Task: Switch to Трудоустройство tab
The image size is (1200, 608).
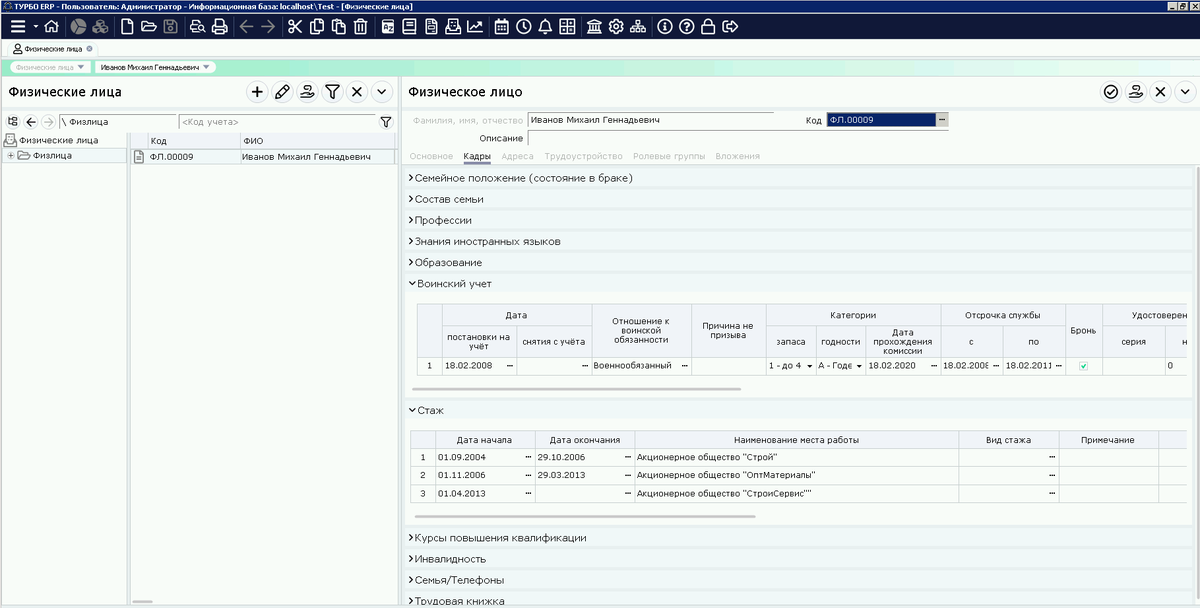Action: (x=583, y=156)
